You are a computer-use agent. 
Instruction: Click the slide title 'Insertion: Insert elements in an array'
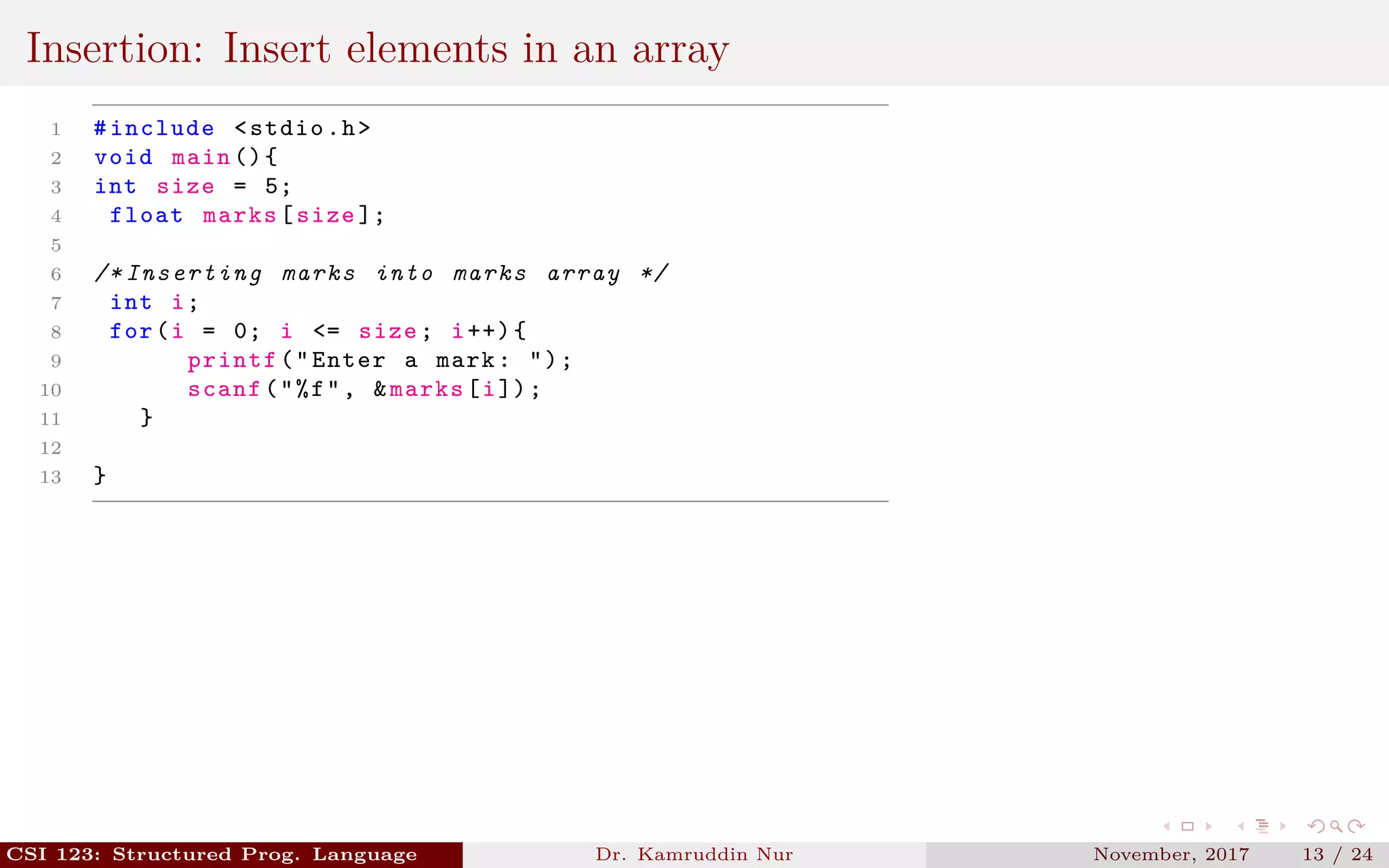(x=378, y=49)
